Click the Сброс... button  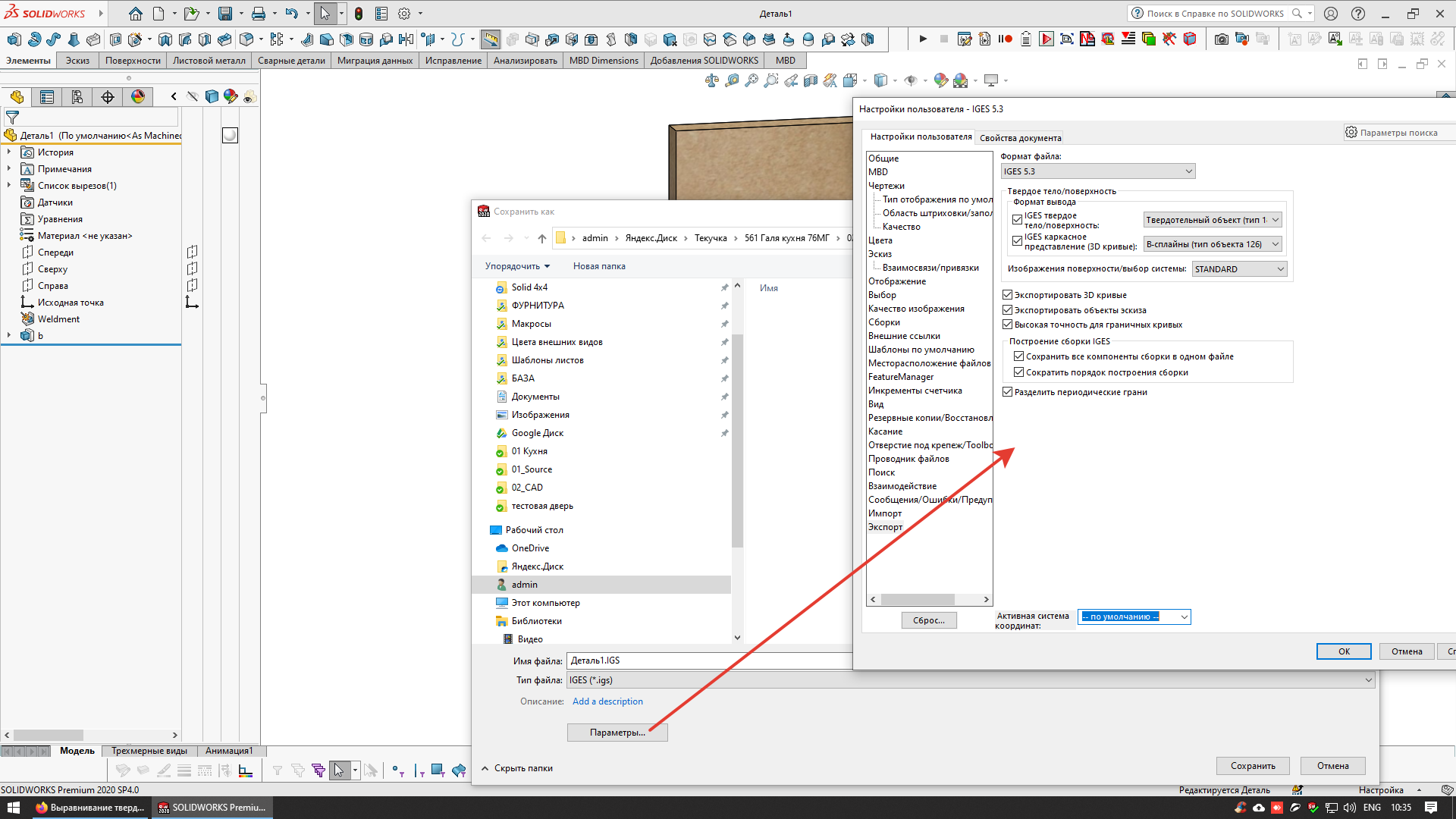(929, 620)
